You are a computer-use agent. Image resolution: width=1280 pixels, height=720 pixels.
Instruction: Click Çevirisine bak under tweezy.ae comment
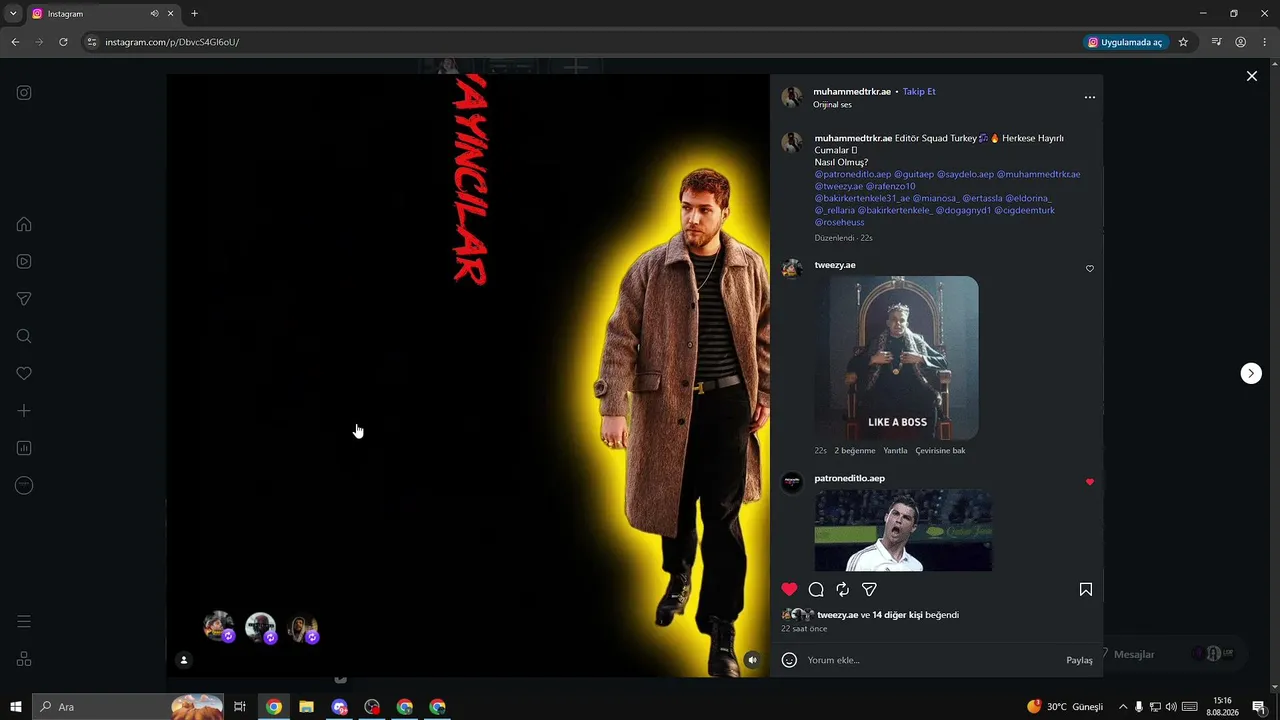[940, 451]
